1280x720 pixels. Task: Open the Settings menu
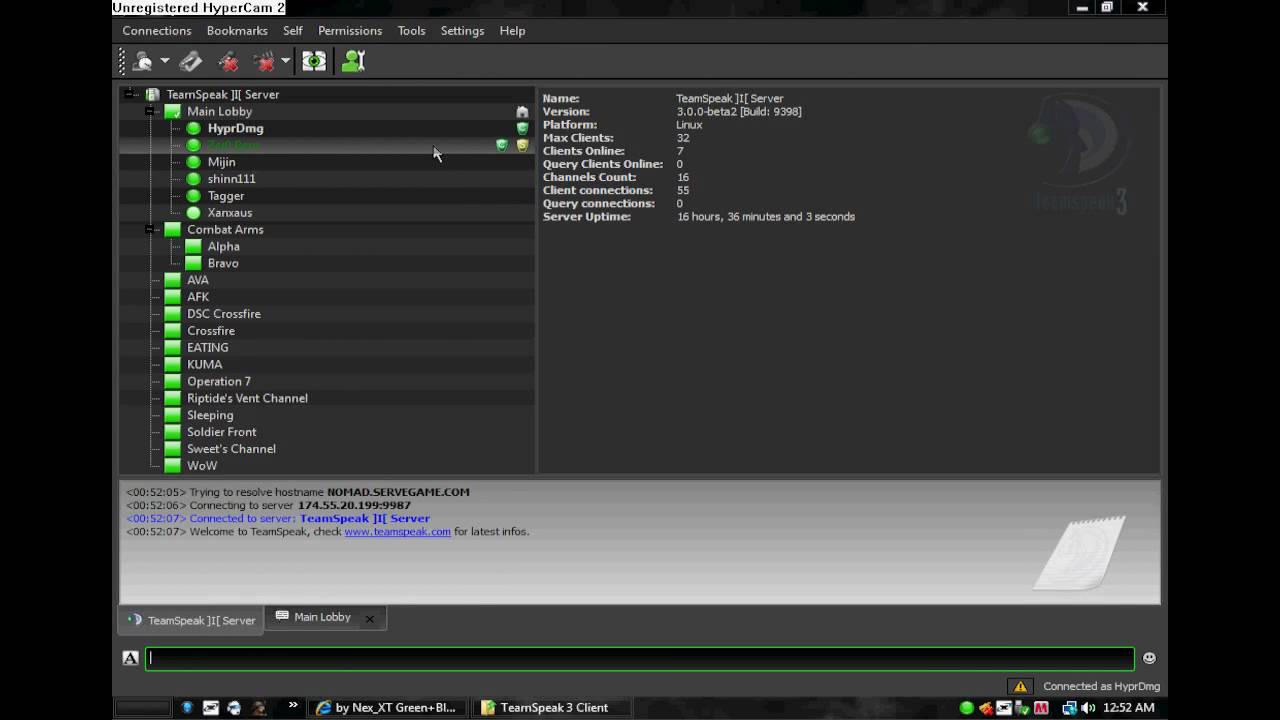[462, 31]
